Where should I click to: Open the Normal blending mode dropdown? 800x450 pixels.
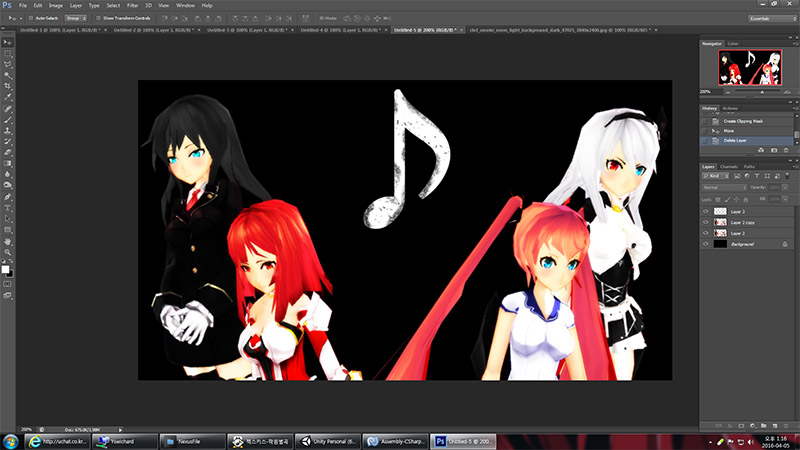pyautogui.click(x=724, y=187)
